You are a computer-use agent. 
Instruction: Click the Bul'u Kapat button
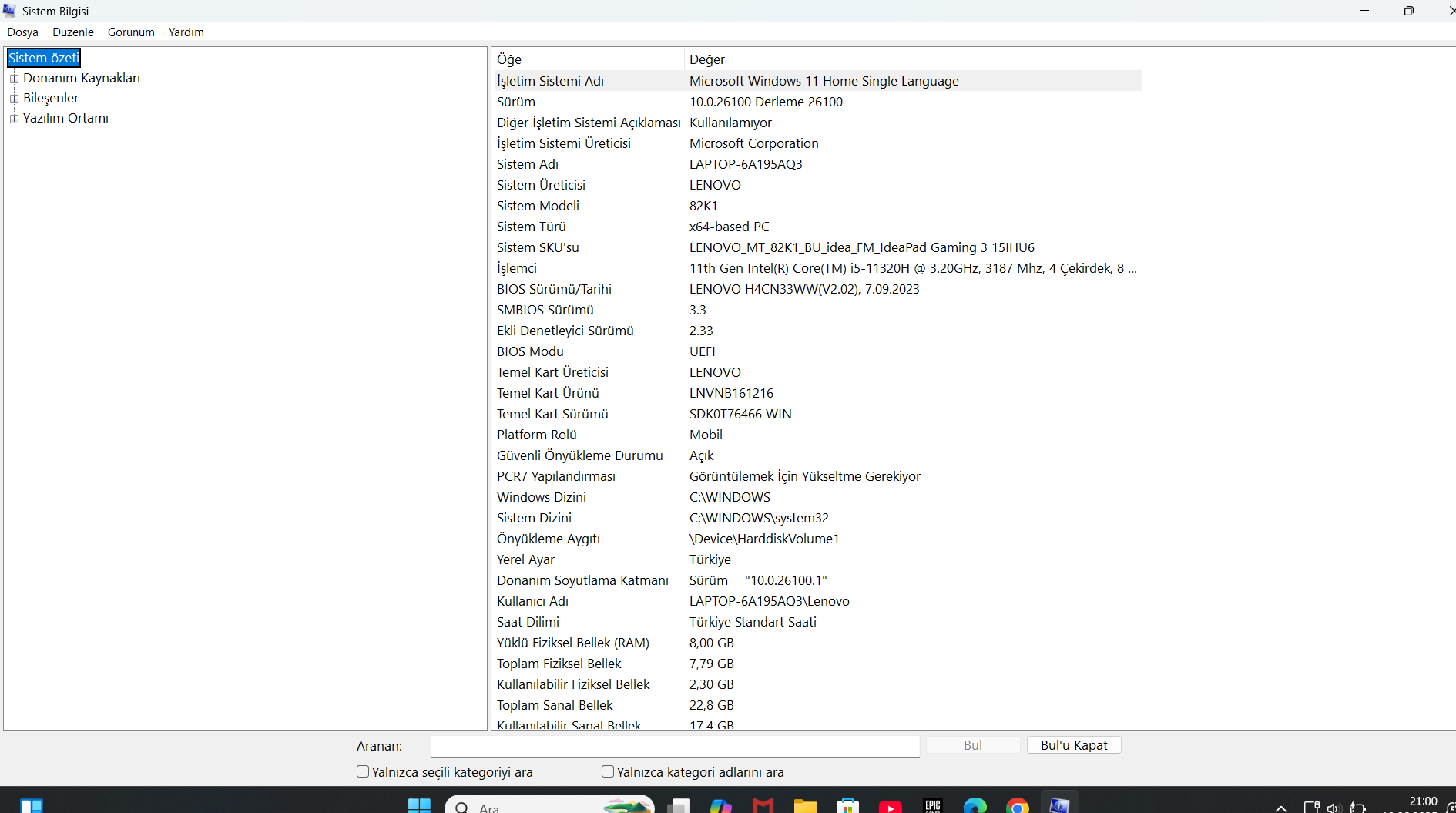1074,745
